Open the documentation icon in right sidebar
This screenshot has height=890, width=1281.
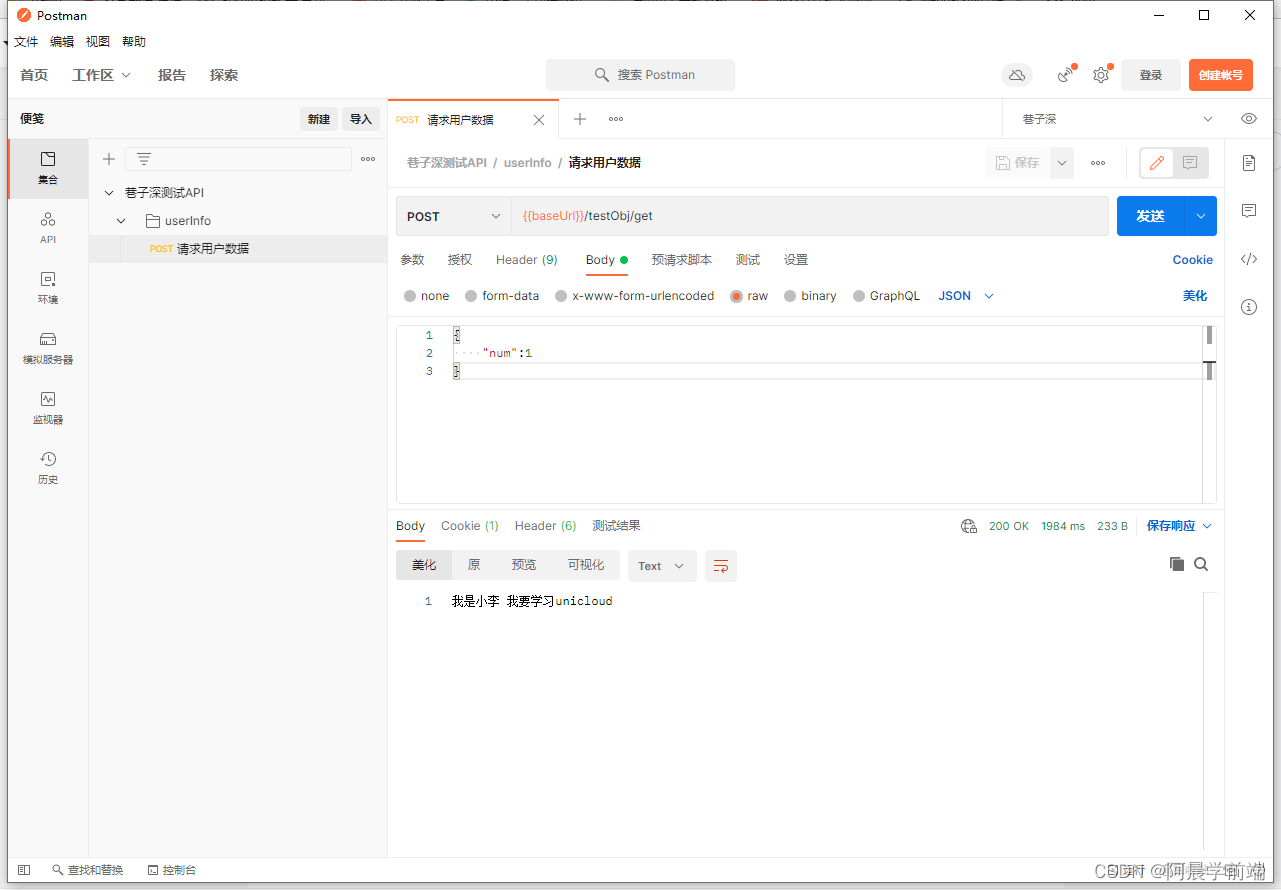click(1249, 163)
